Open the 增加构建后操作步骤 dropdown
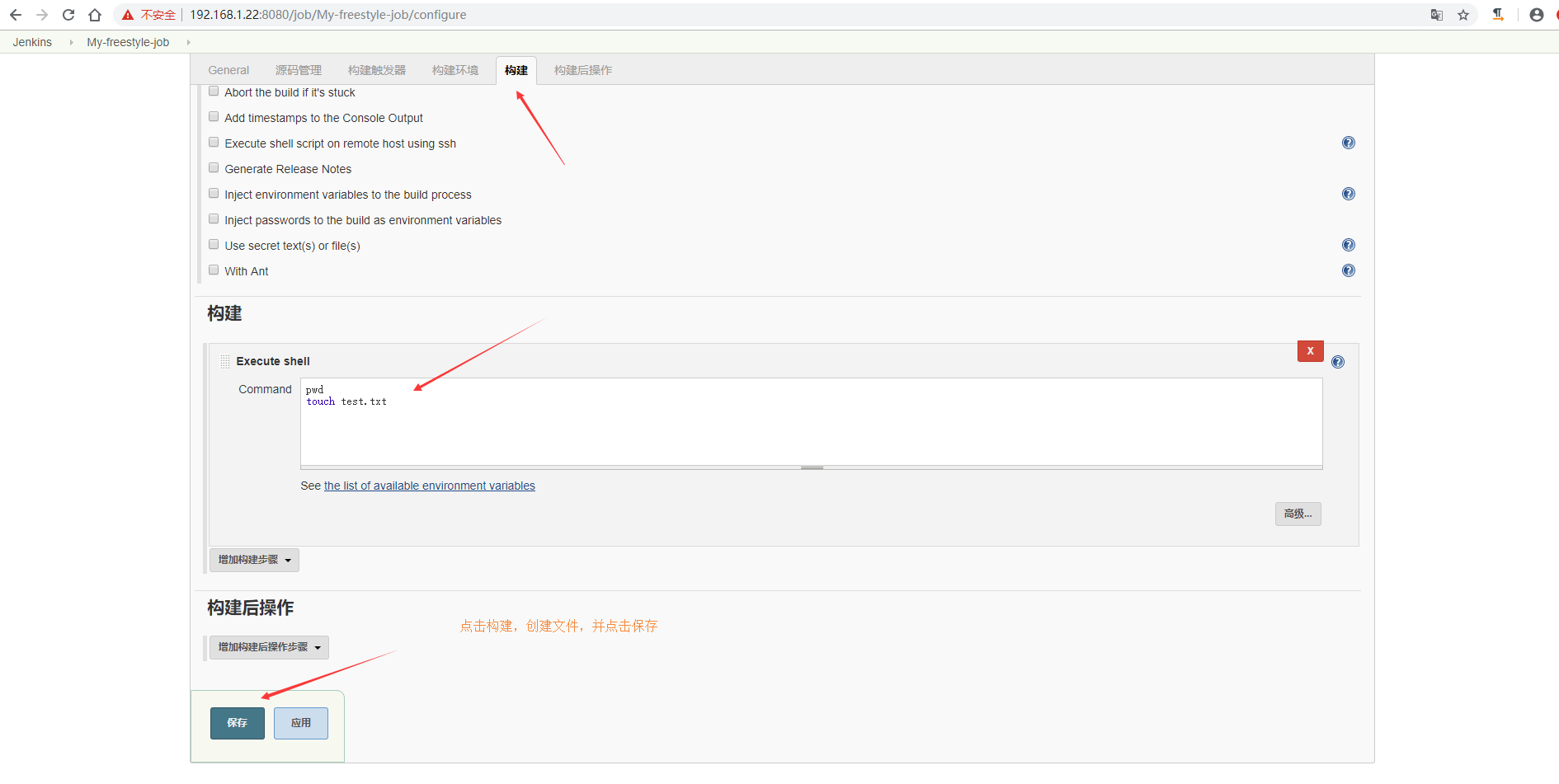This screenshot has height=784, width=1559. click(269, 647)
